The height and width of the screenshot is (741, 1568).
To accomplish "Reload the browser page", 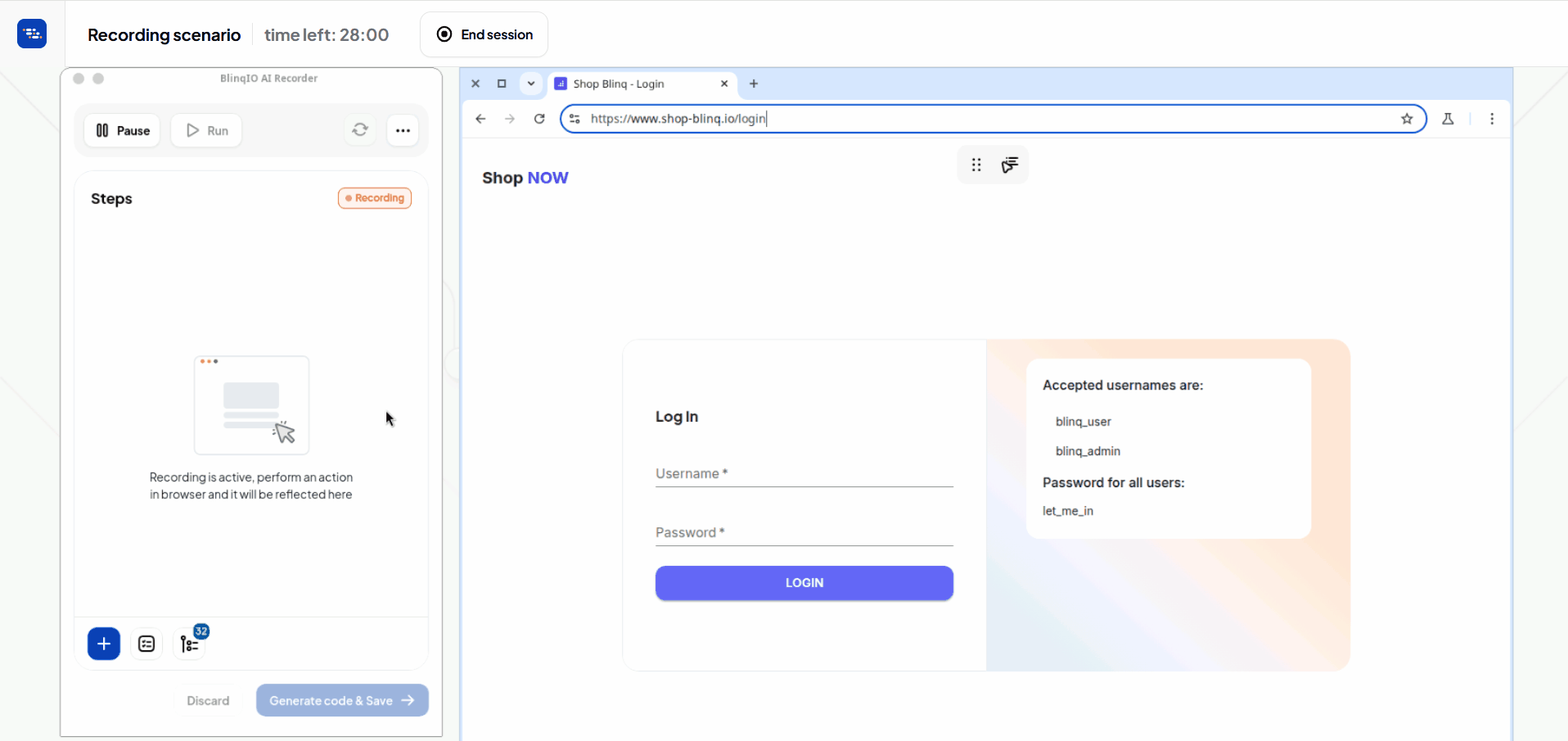I will pos(539,119).
